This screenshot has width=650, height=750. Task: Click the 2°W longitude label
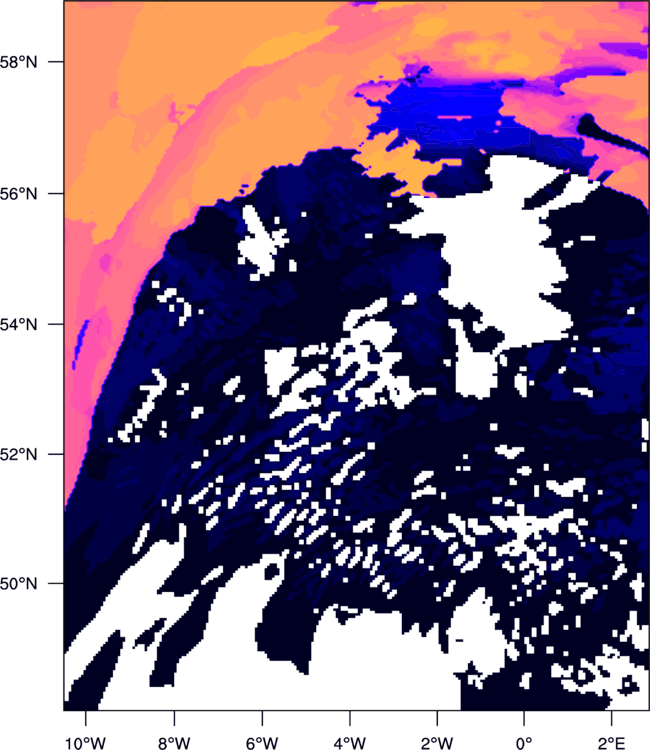coord(437,742)
